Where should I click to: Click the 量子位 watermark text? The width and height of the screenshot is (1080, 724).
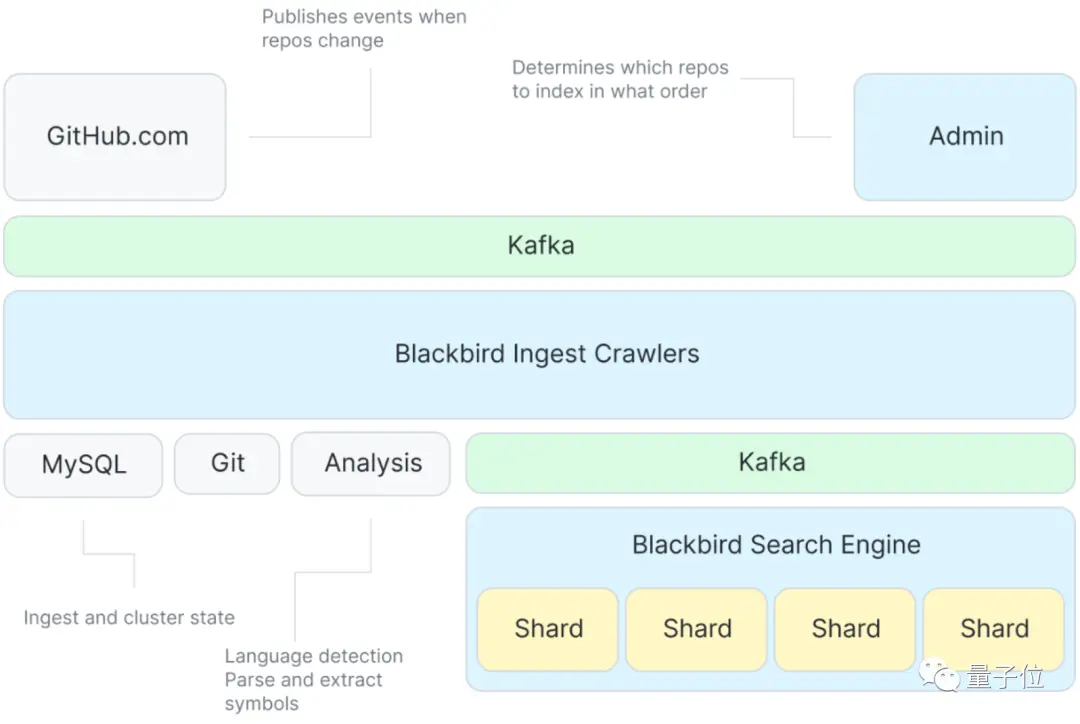tap(1005, 676)
